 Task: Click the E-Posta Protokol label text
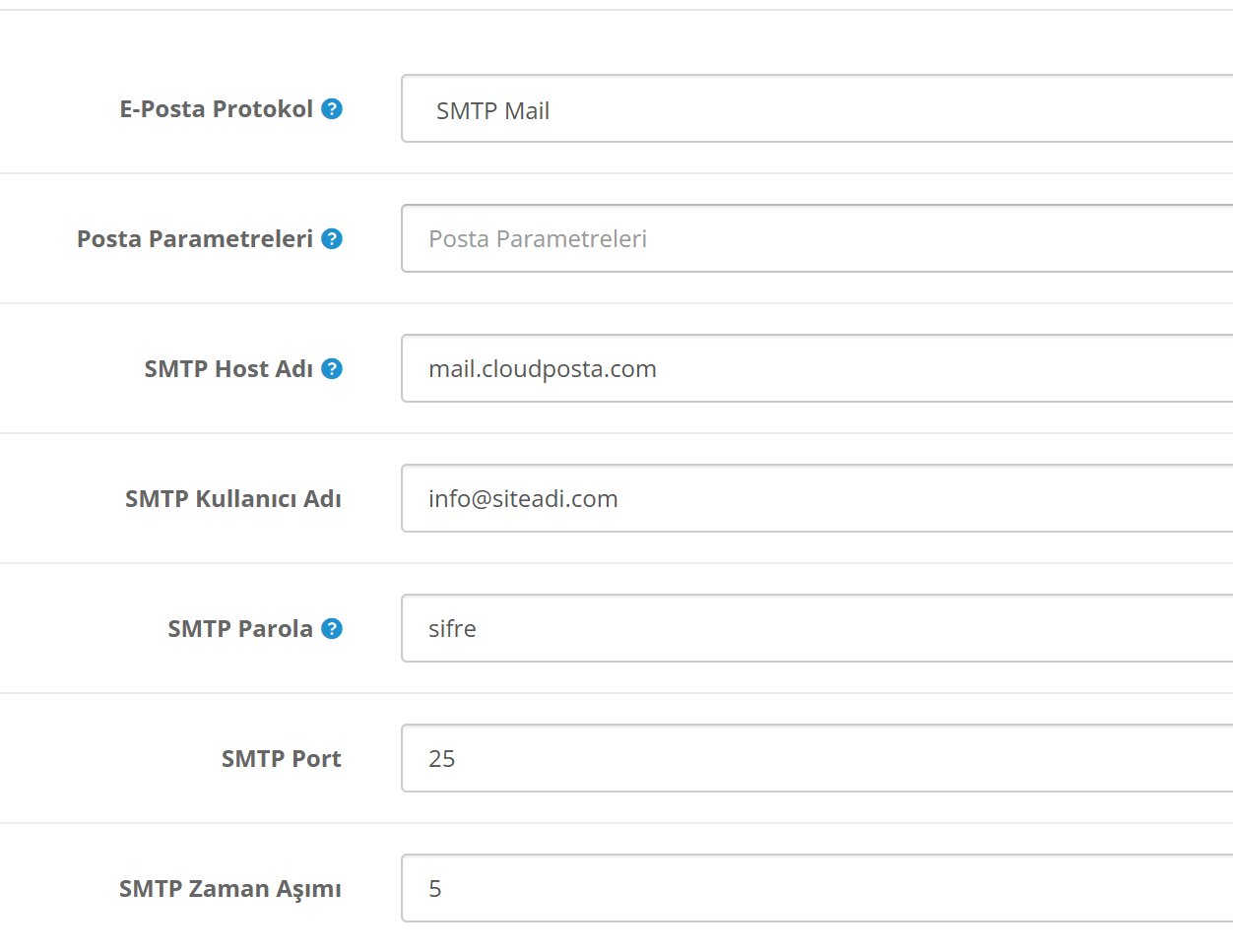[x=217, y=108]
